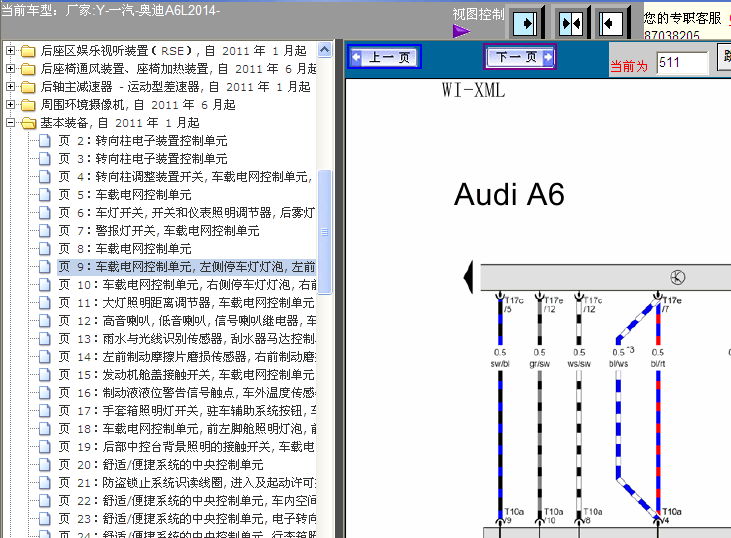Click the left-arrow view control icon
The image size is (731, 538).
tap(610, 23)
